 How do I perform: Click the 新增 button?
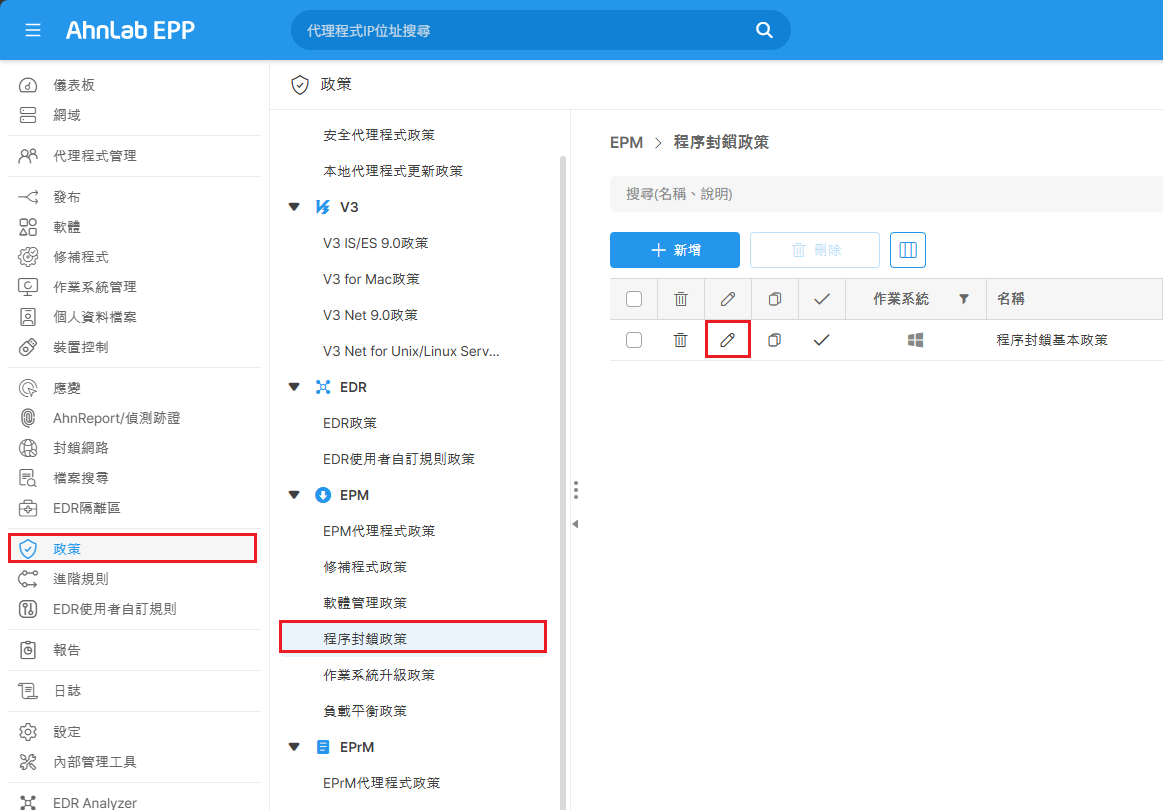pyautogui.click(x=675, y=250)
